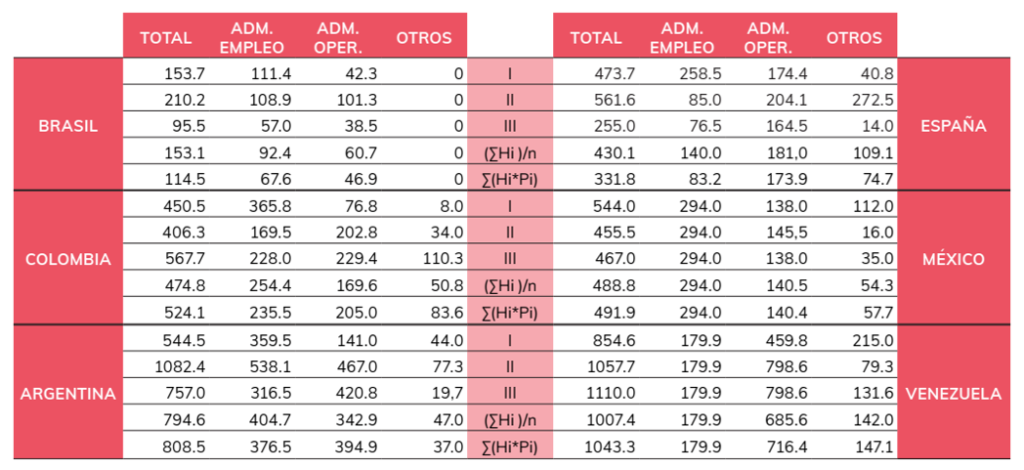Select the COLOMBIA country label cell
This screenshot has width=1024, height=470.
[68, 259]
